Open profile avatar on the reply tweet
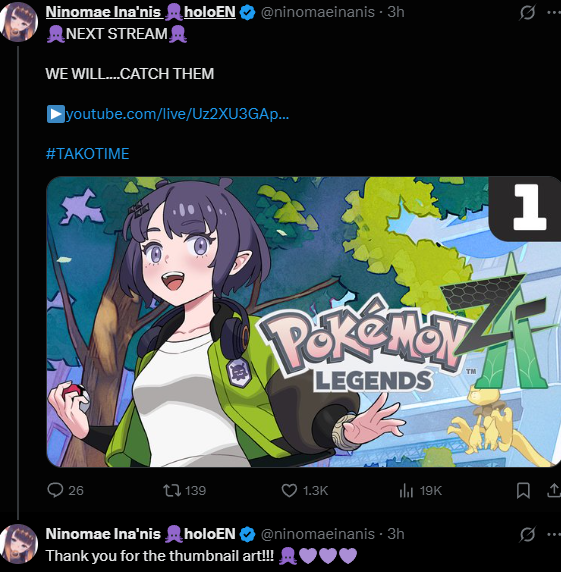The width and height of the screenshot is (561, 572). click(x=19, y=543)
